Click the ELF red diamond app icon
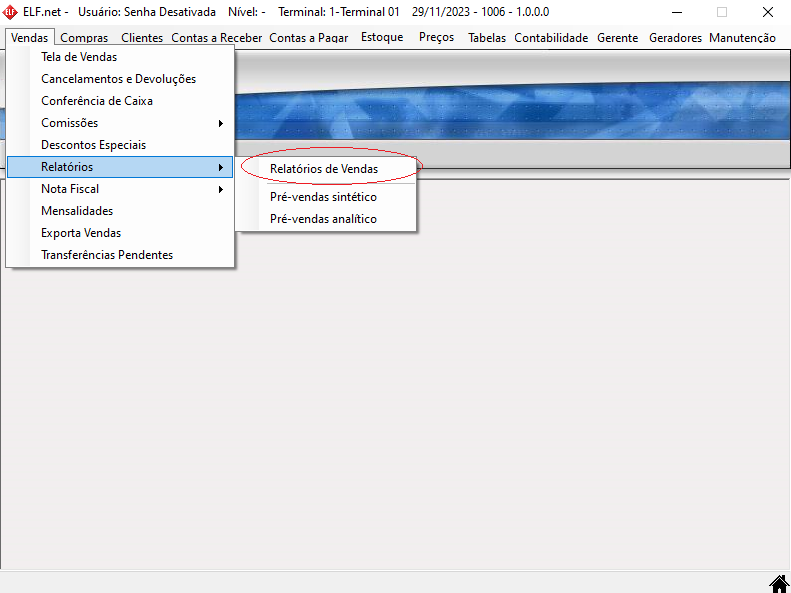The height and width of the screenshot is (593, 791). (x=10, y=12)
